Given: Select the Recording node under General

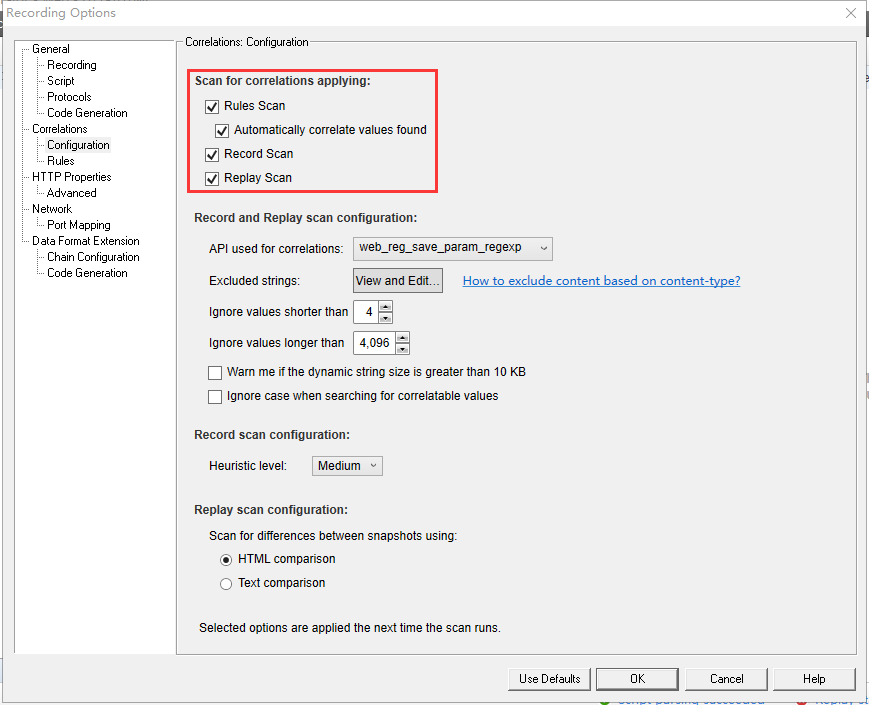Looking at the screenshot, I should 71,64.
